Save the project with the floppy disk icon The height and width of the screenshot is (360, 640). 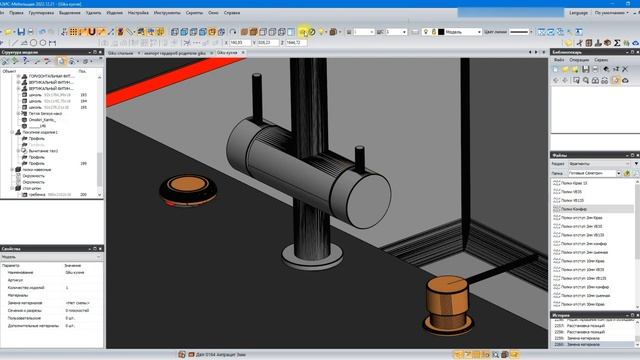(x=21, y=31)
